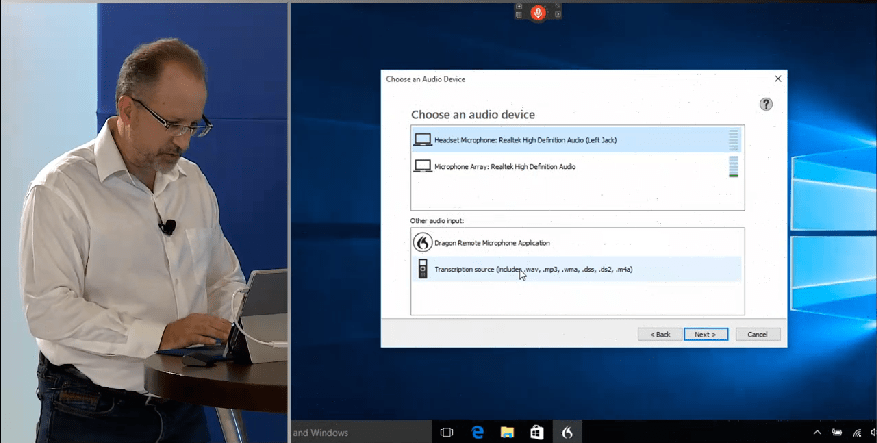Click laptop icon next to Microphone Array
This screenshot has width=877, height=443.
[x=423, y=166]
